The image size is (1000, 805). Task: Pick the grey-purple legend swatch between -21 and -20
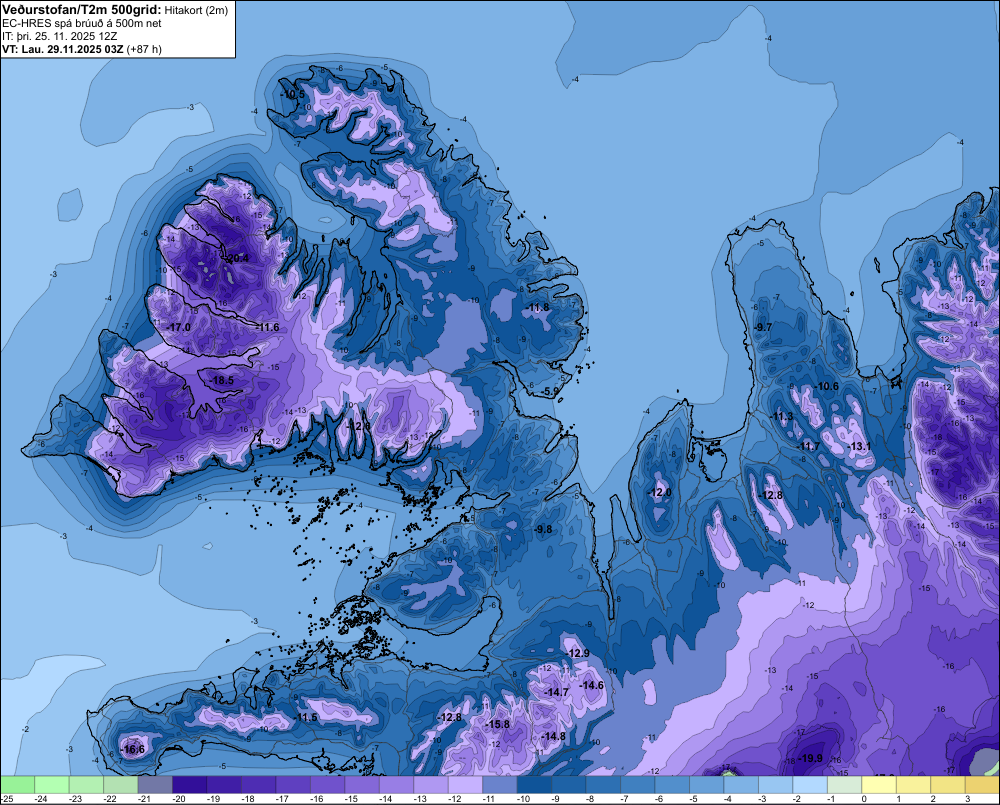tap(155, 785)
